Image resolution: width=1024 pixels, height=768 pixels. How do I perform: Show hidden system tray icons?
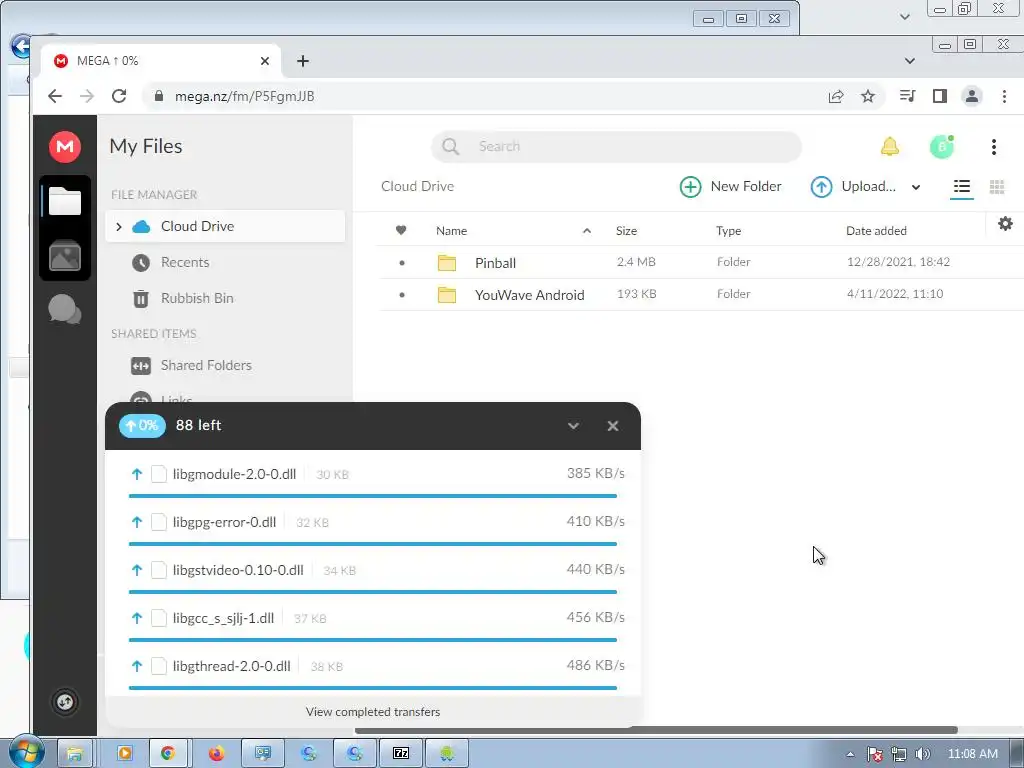pyautogui.click(x=850, y=754)
